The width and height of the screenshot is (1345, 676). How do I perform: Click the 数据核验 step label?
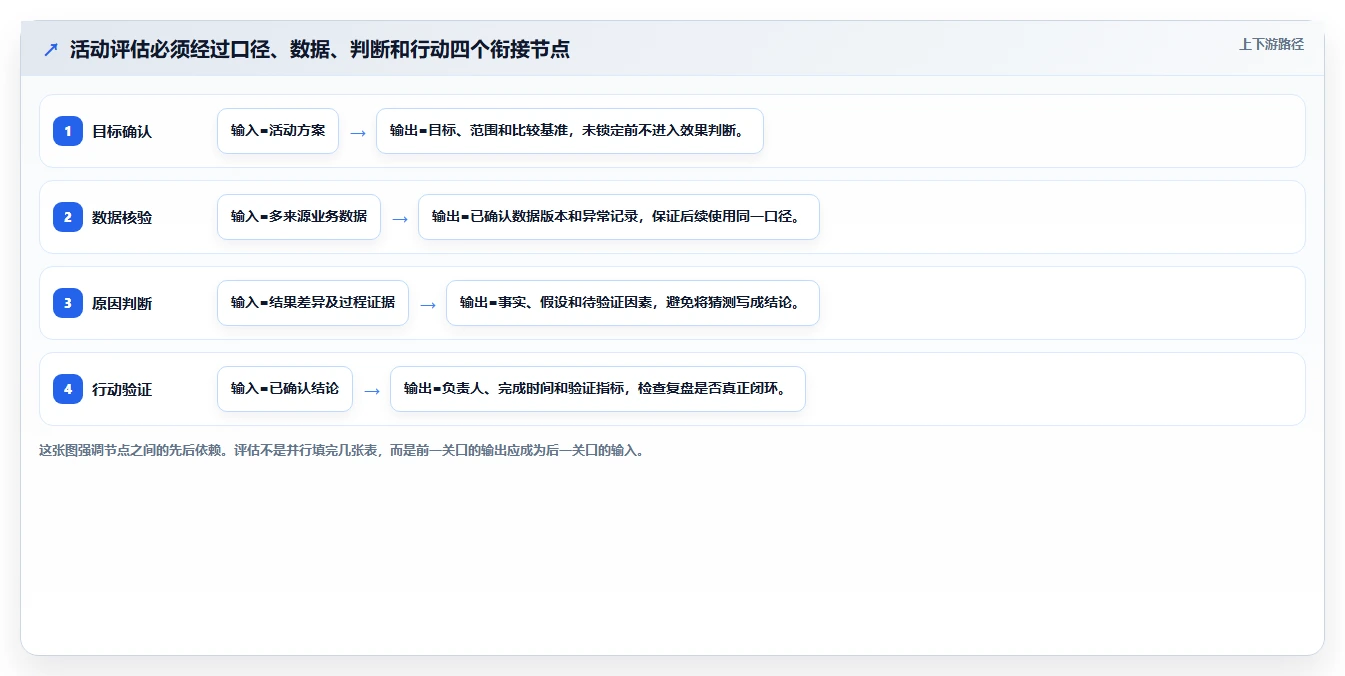122,217
